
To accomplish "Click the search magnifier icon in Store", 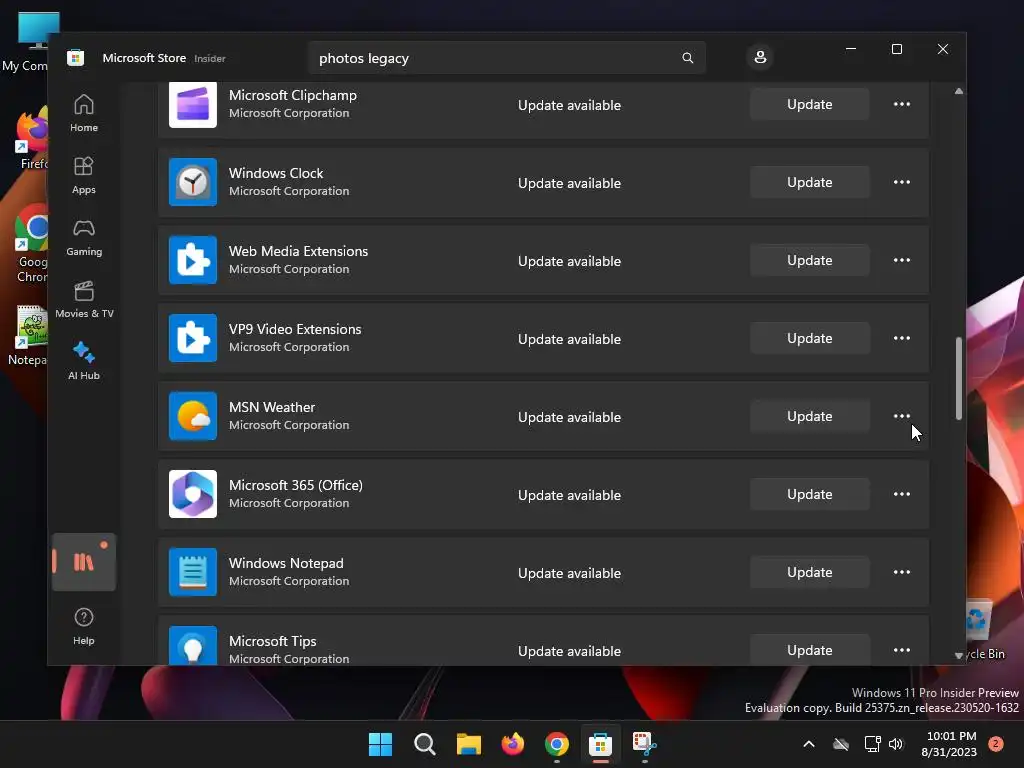I will pos(688,58).
